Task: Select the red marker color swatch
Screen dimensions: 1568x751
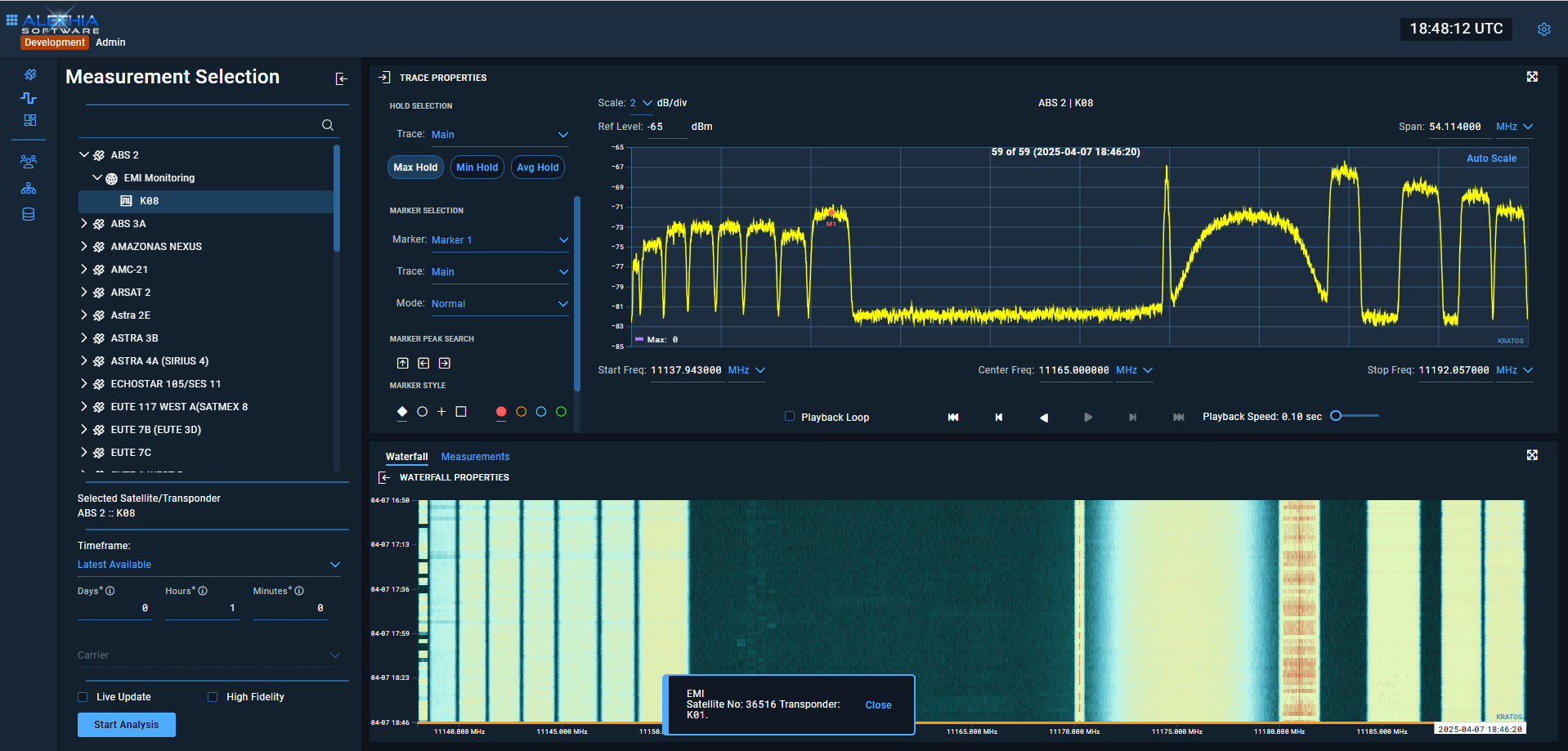Action: click(501, 412)
